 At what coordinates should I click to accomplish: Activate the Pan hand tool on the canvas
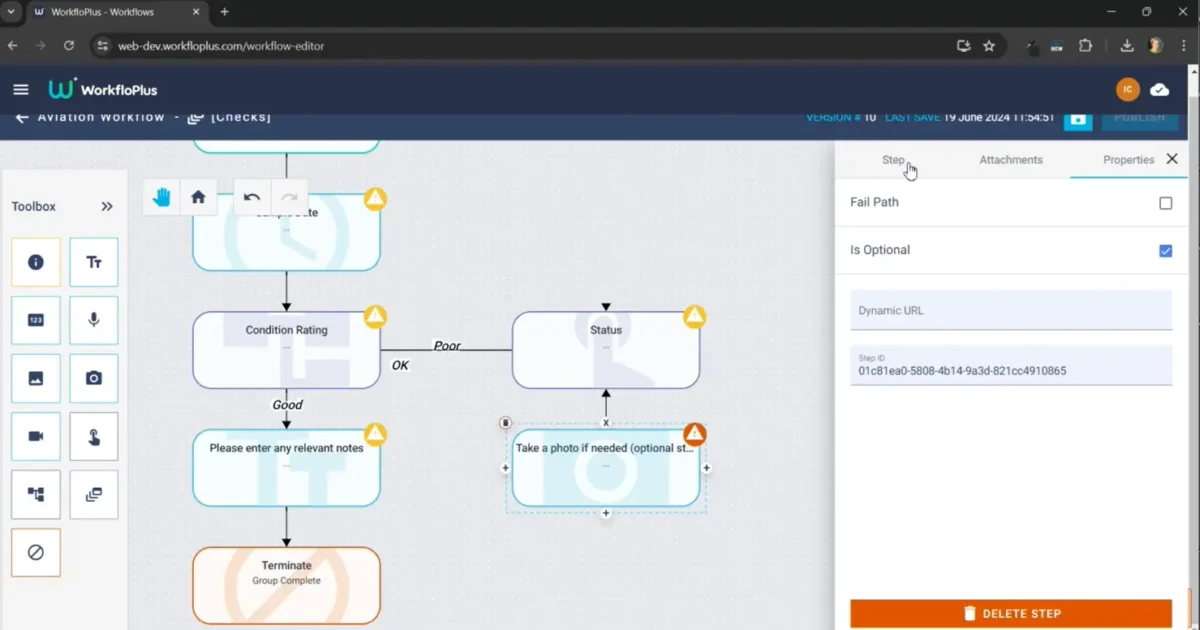(159, 197)
